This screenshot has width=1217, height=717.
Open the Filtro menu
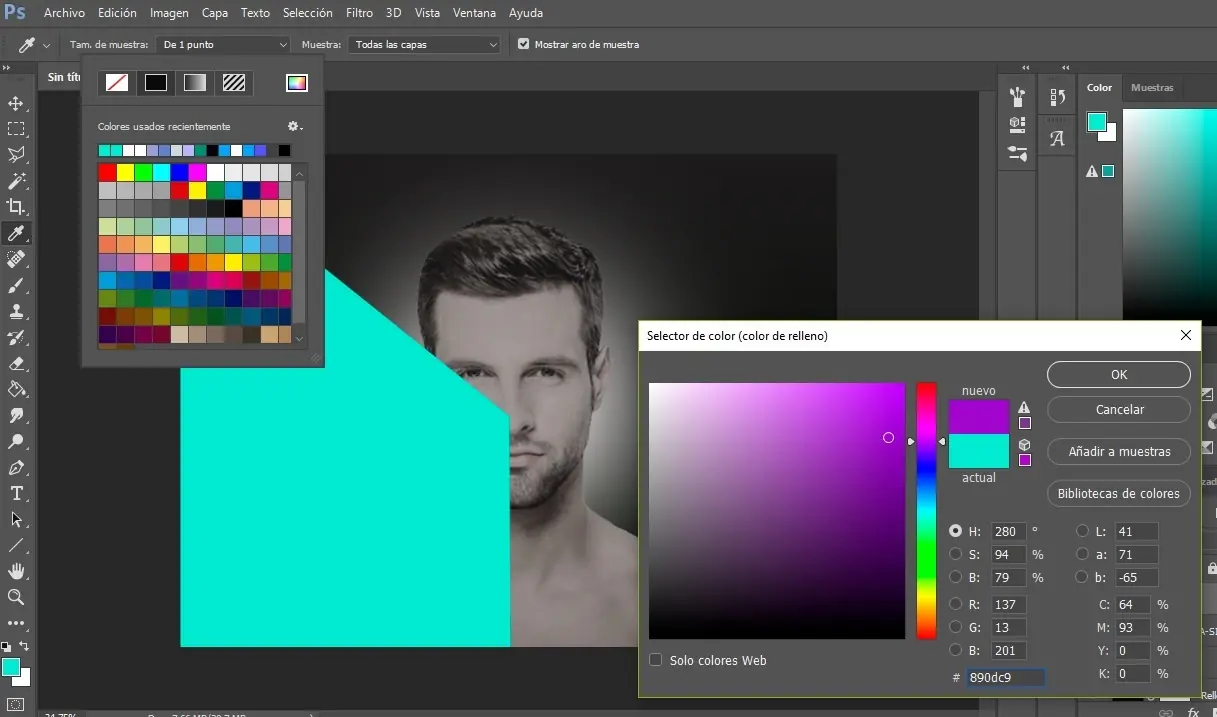(359, 13)
